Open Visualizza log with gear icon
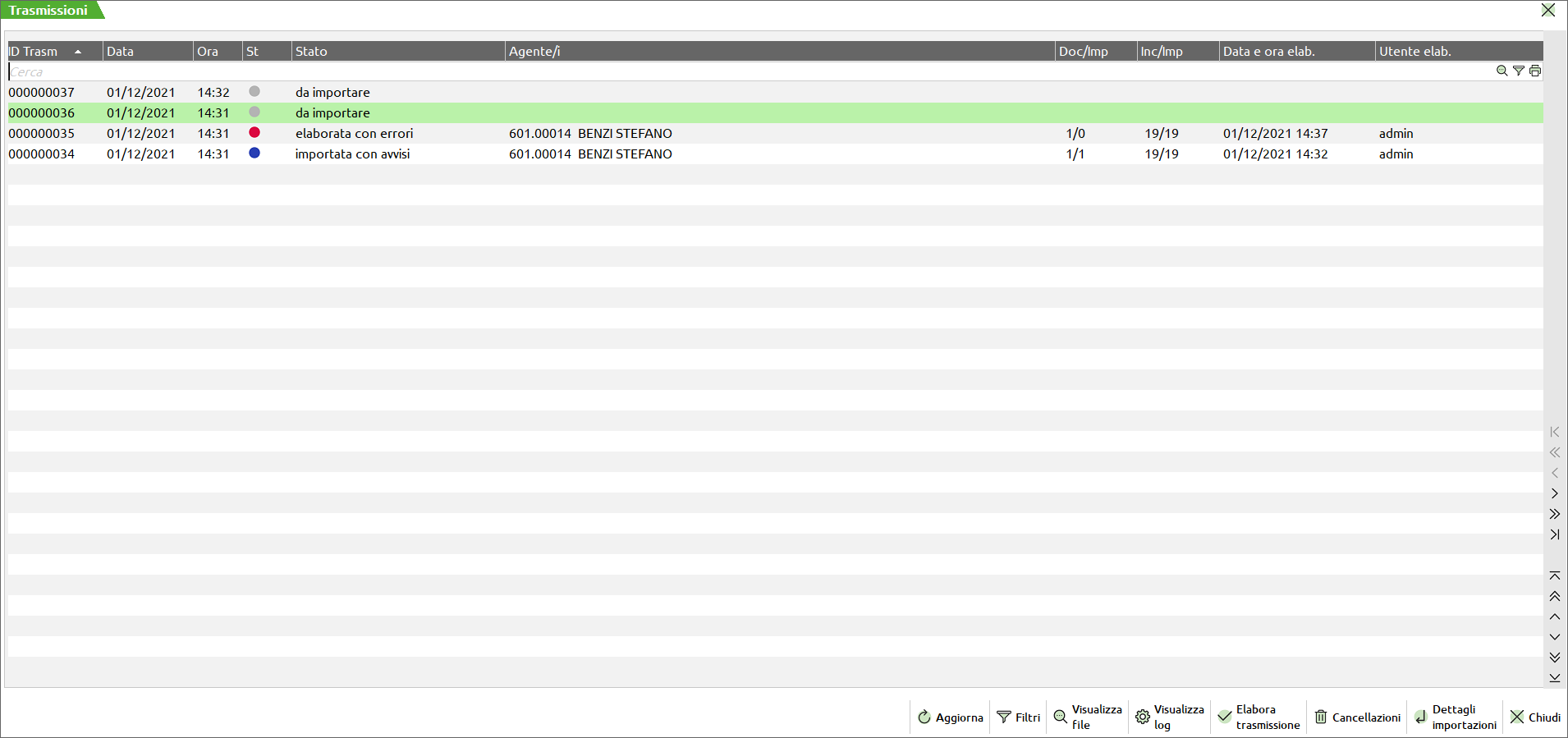 tap(1169, 717)
